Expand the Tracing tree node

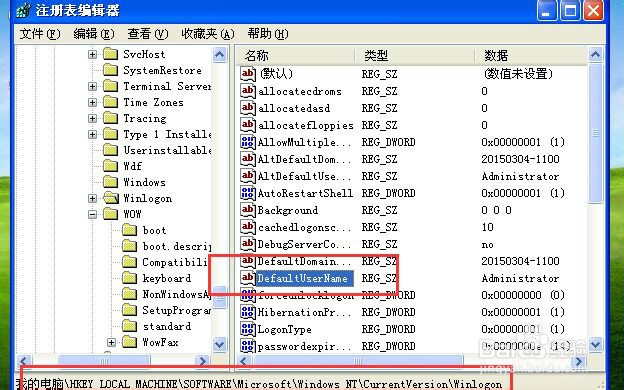(92, 118)
